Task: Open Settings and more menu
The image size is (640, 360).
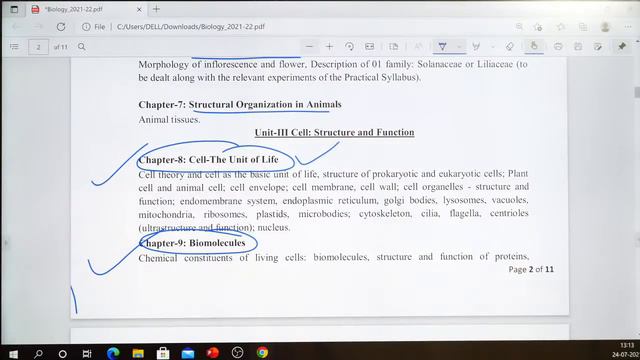Action: pyautogui.click(x=628, y=27)
